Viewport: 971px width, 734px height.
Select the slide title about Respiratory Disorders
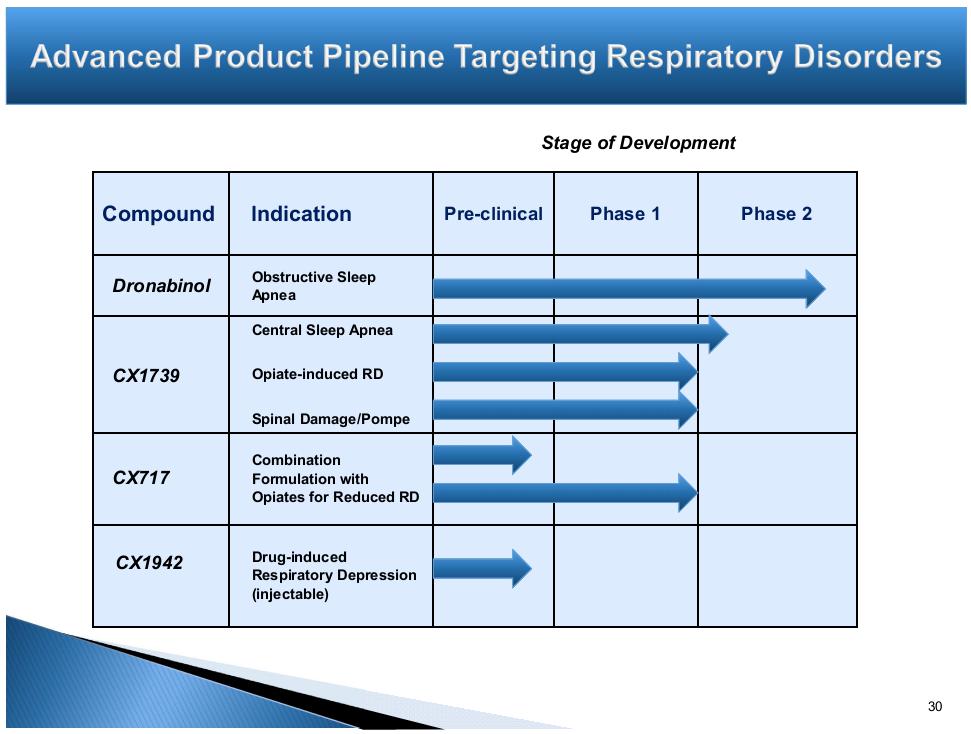tap(486, 56)
